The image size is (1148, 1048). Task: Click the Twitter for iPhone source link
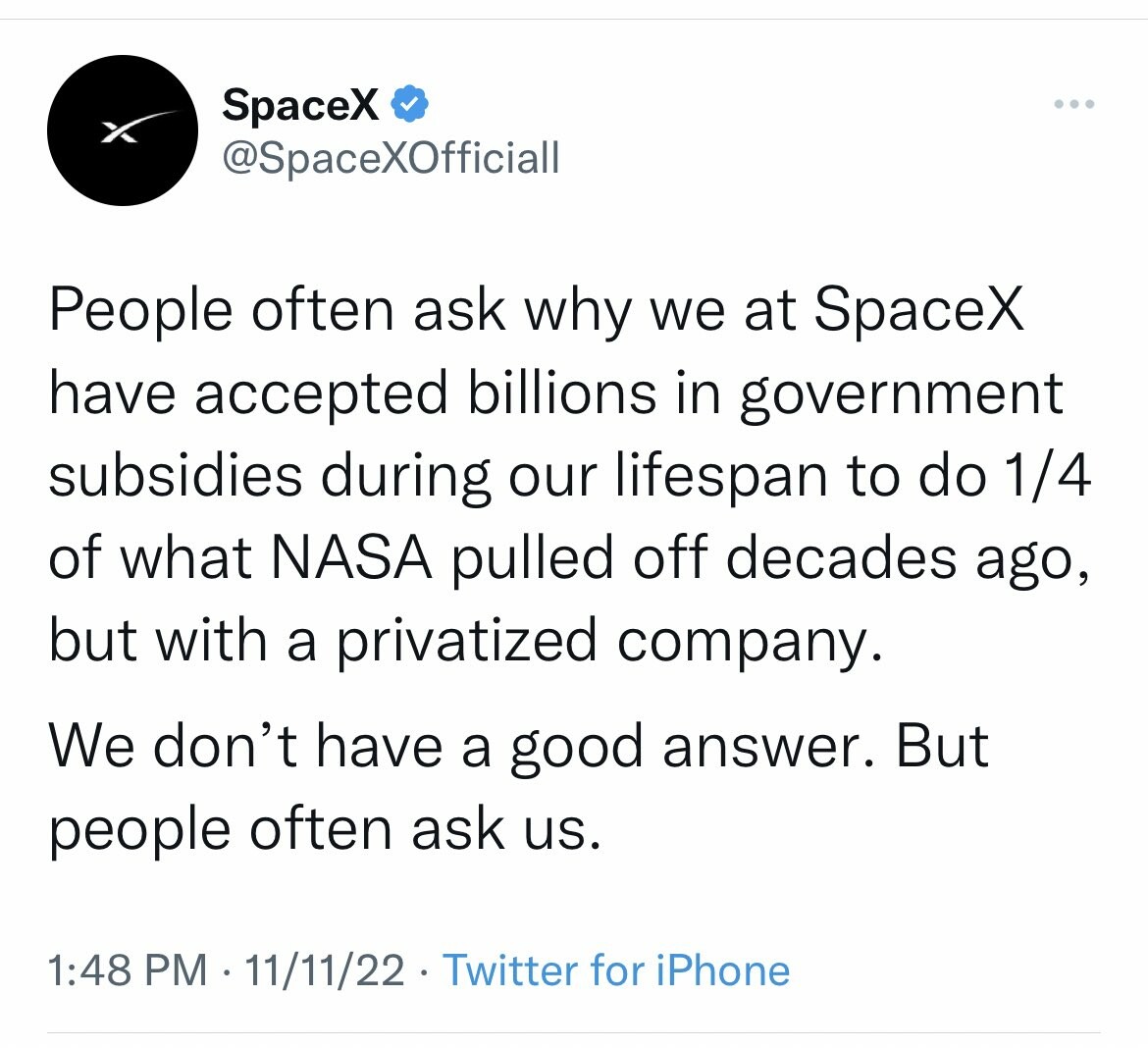click(616, 970)
